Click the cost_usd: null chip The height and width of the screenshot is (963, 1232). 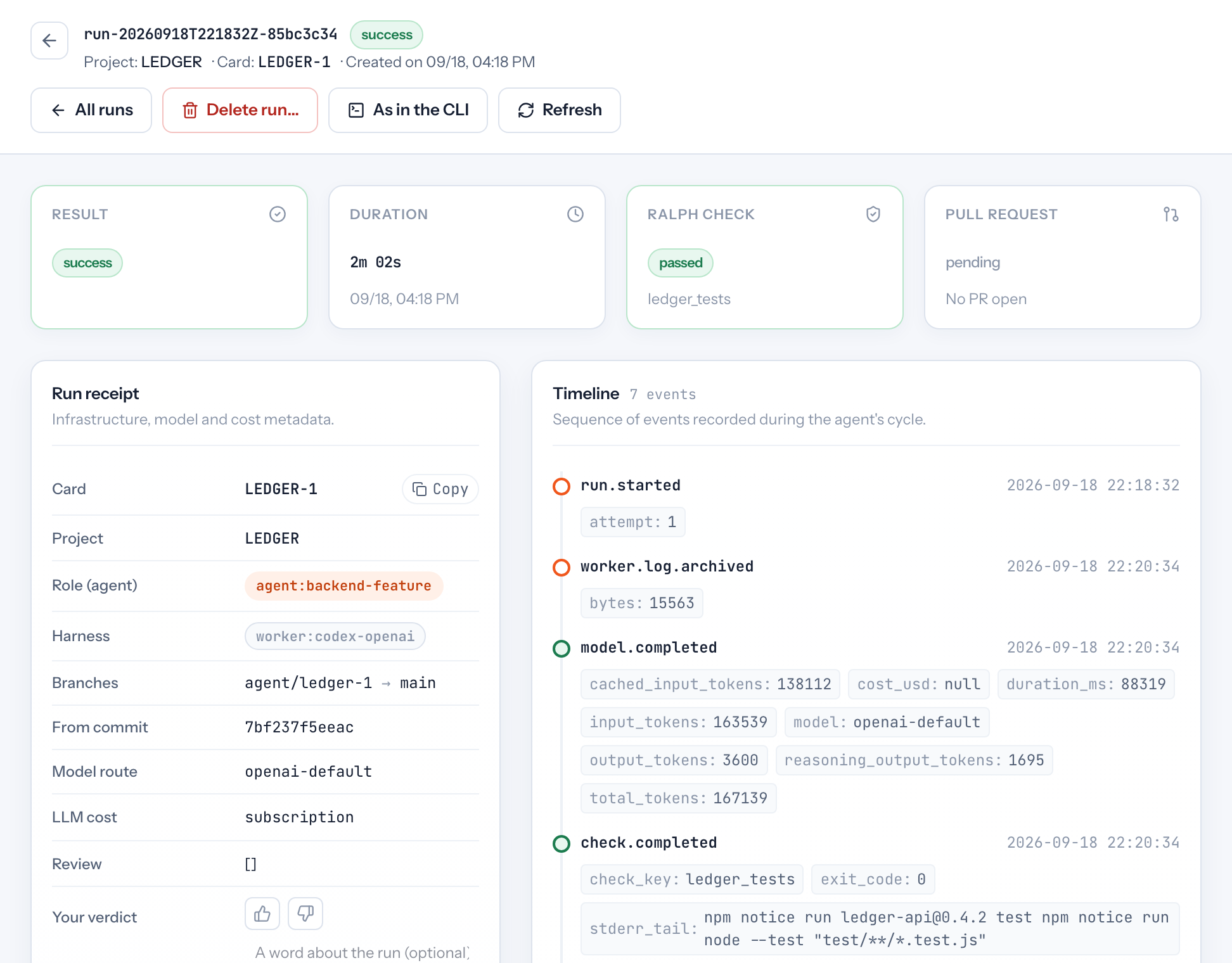click(x=919, y=684)
